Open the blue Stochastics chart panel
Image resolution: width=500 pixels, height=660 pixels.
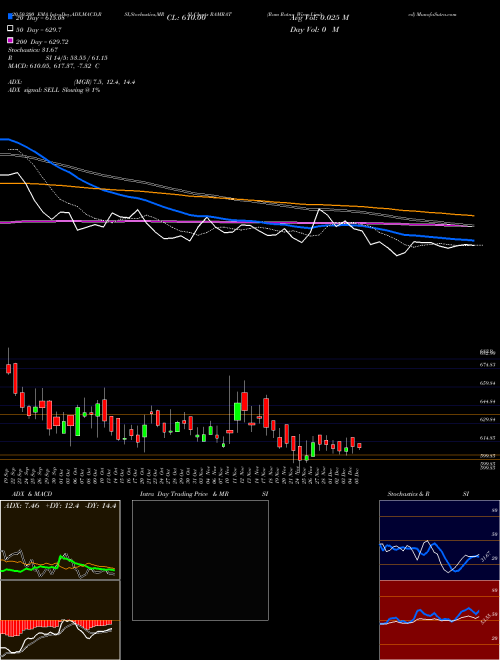pos(439,540)
